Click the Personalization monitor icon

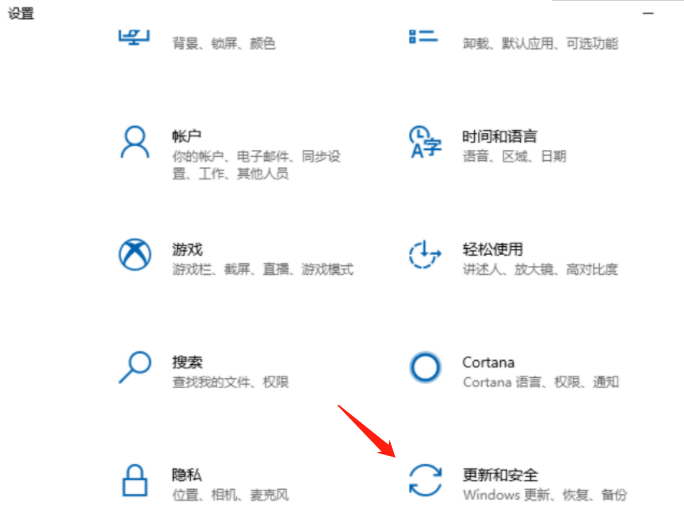134,37
